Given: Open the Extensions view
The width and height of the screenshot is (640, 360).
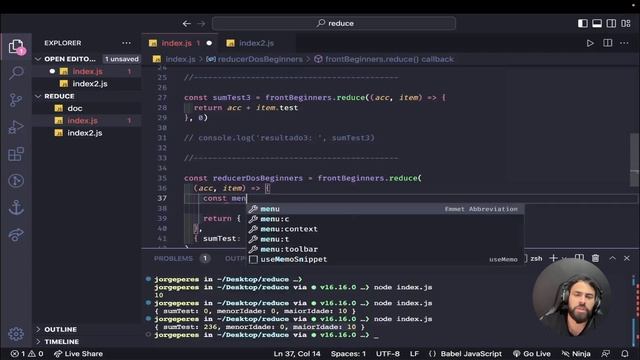Looking at the screenshot, I should pos(16,154).
